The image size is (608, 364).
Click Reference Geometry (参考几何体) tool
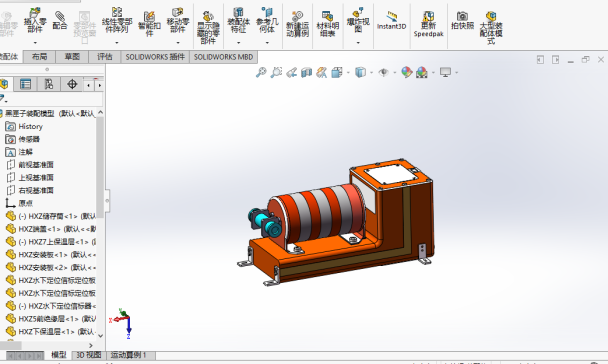point(267,21)
